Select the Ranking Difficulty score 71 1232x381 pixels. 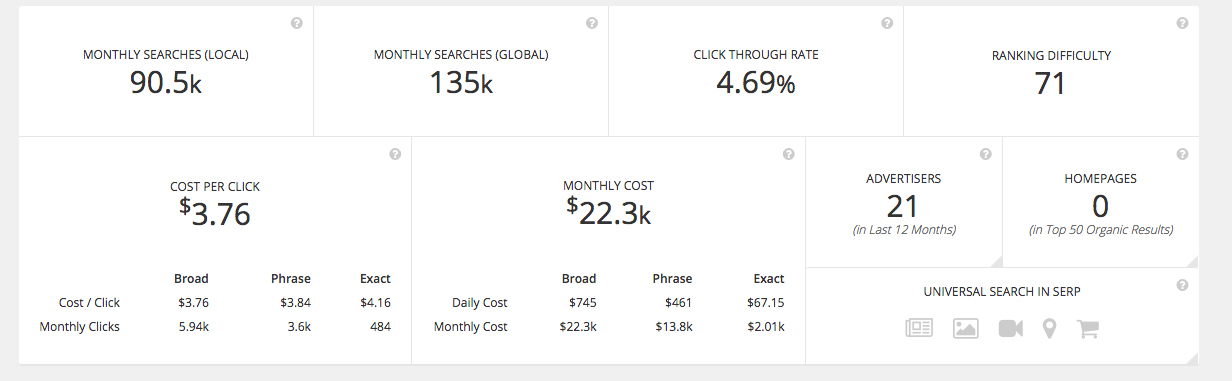point(1051,83)
